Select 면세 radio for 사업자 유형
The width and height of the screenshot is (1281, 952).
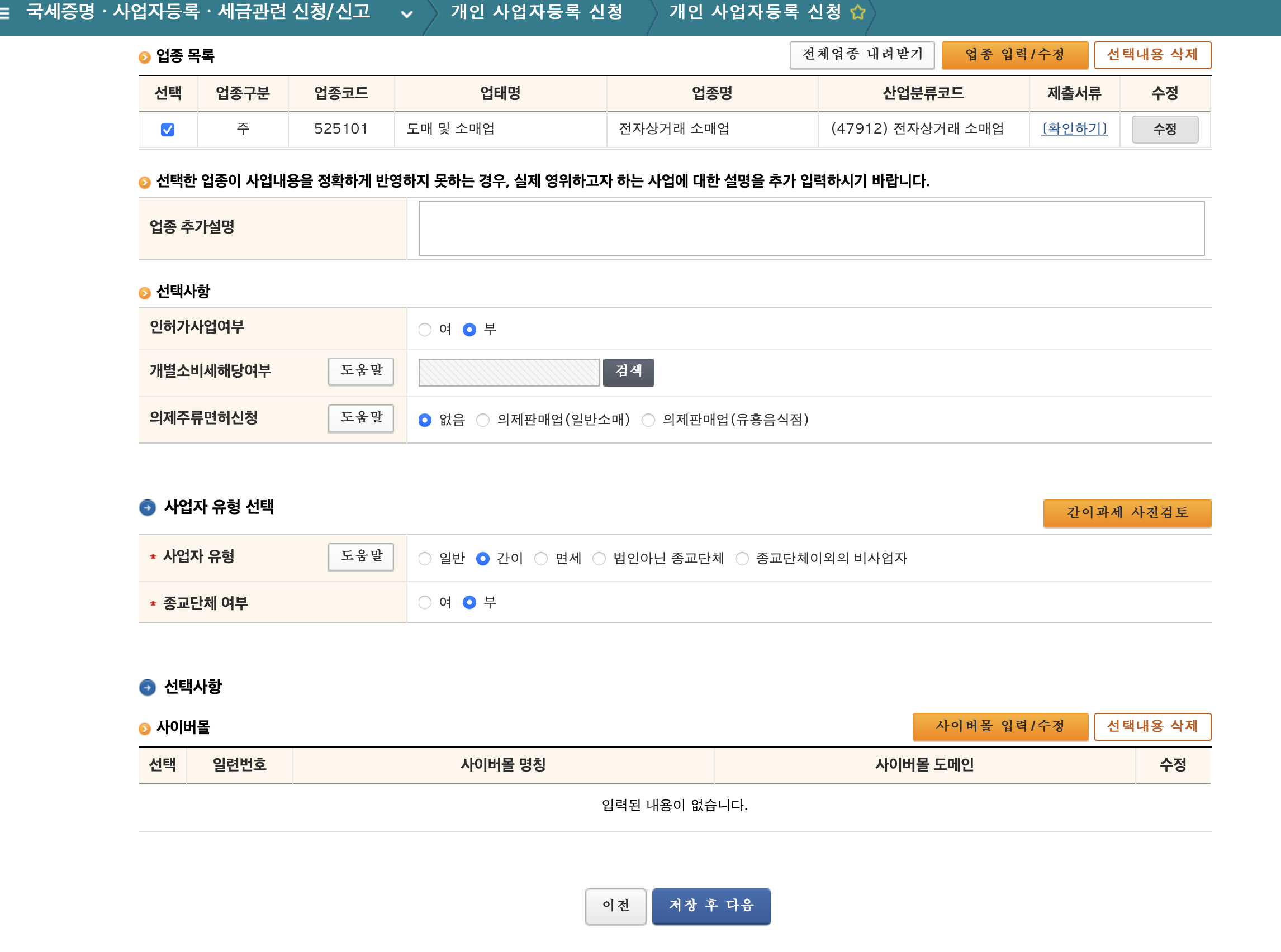(541, 559)
